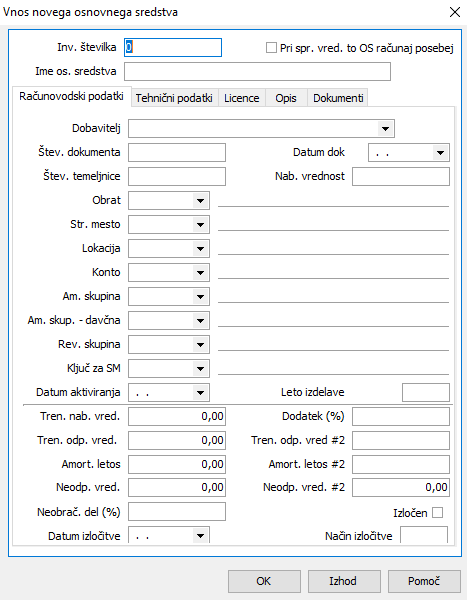
Task: Confirm with the OK button
Action: pyautogui.click(x=264, y=581)
